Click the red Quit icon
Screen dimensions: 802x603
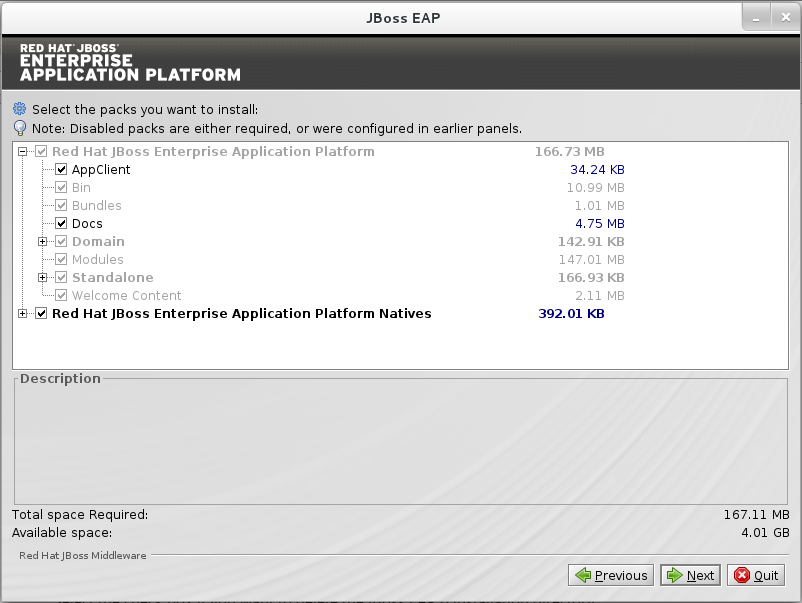[742, 575]
